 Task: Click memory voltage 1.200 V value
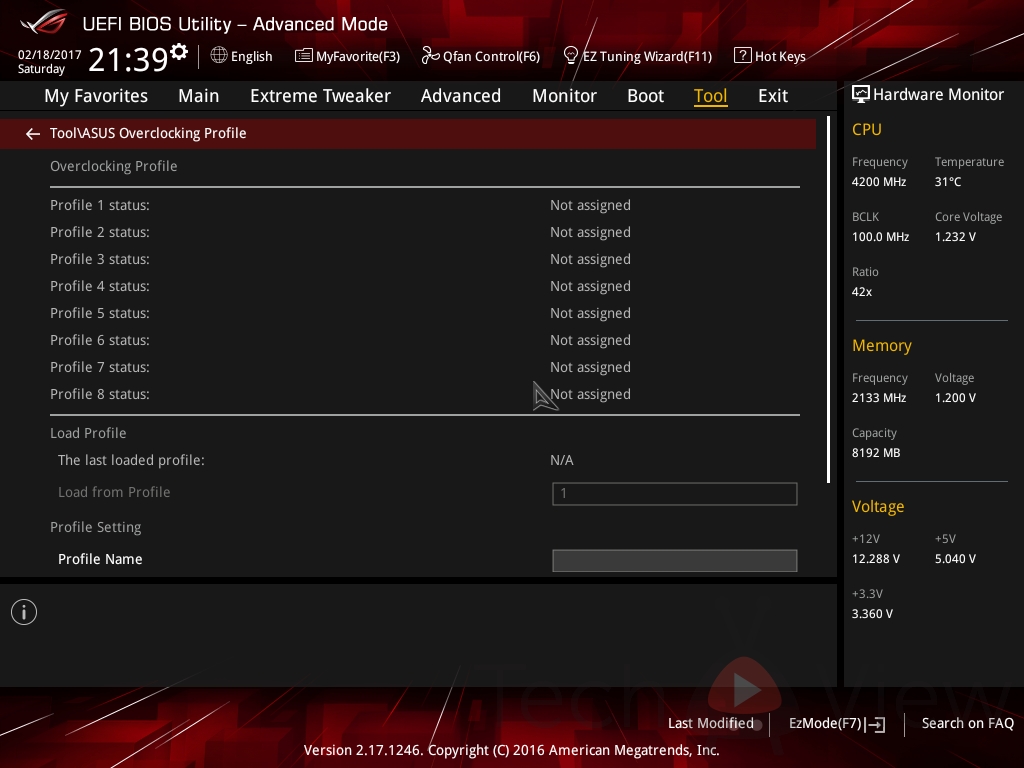[x=955, y=398]
